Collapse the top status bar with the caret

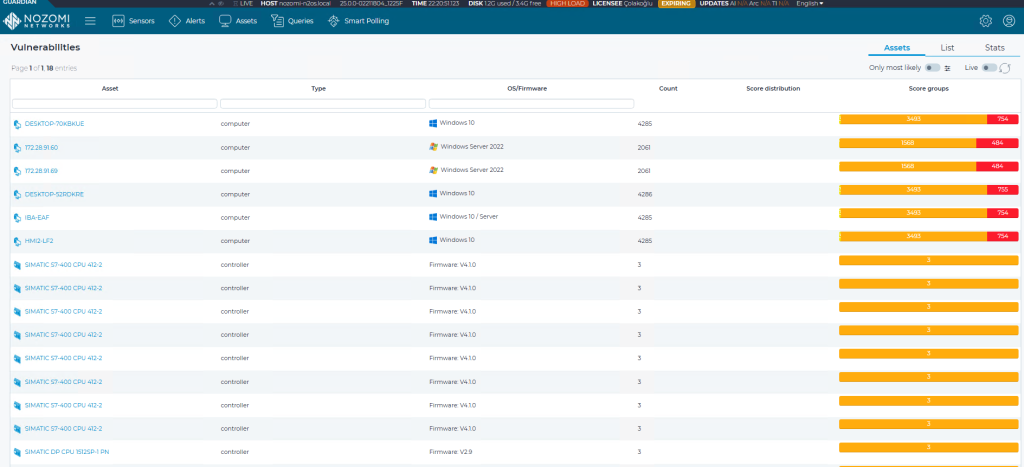(211, 3)
